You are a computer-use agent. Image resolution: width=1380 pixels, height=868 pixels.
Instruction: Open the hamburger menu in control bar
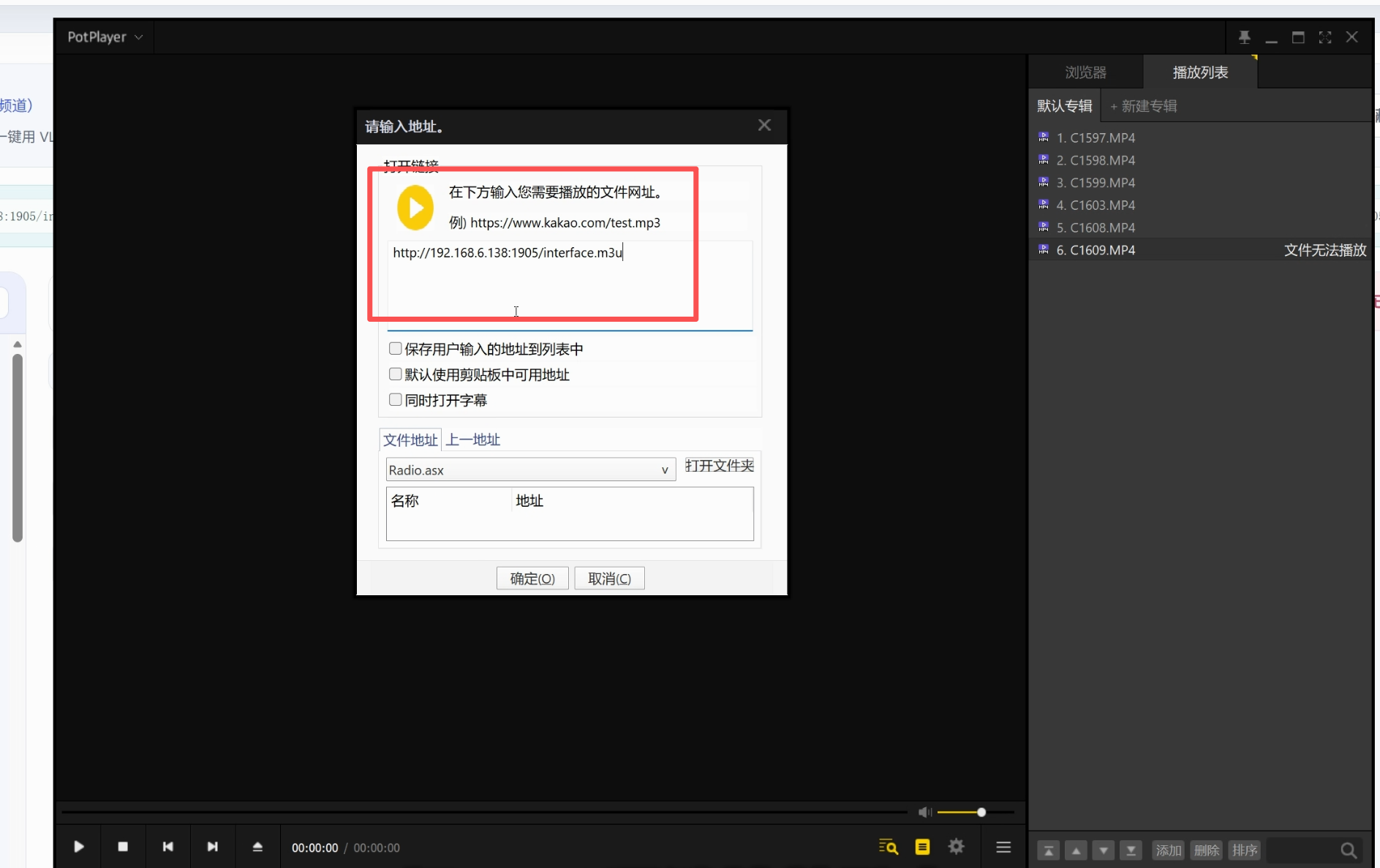pyautogui.click(x=1003, y=847)
